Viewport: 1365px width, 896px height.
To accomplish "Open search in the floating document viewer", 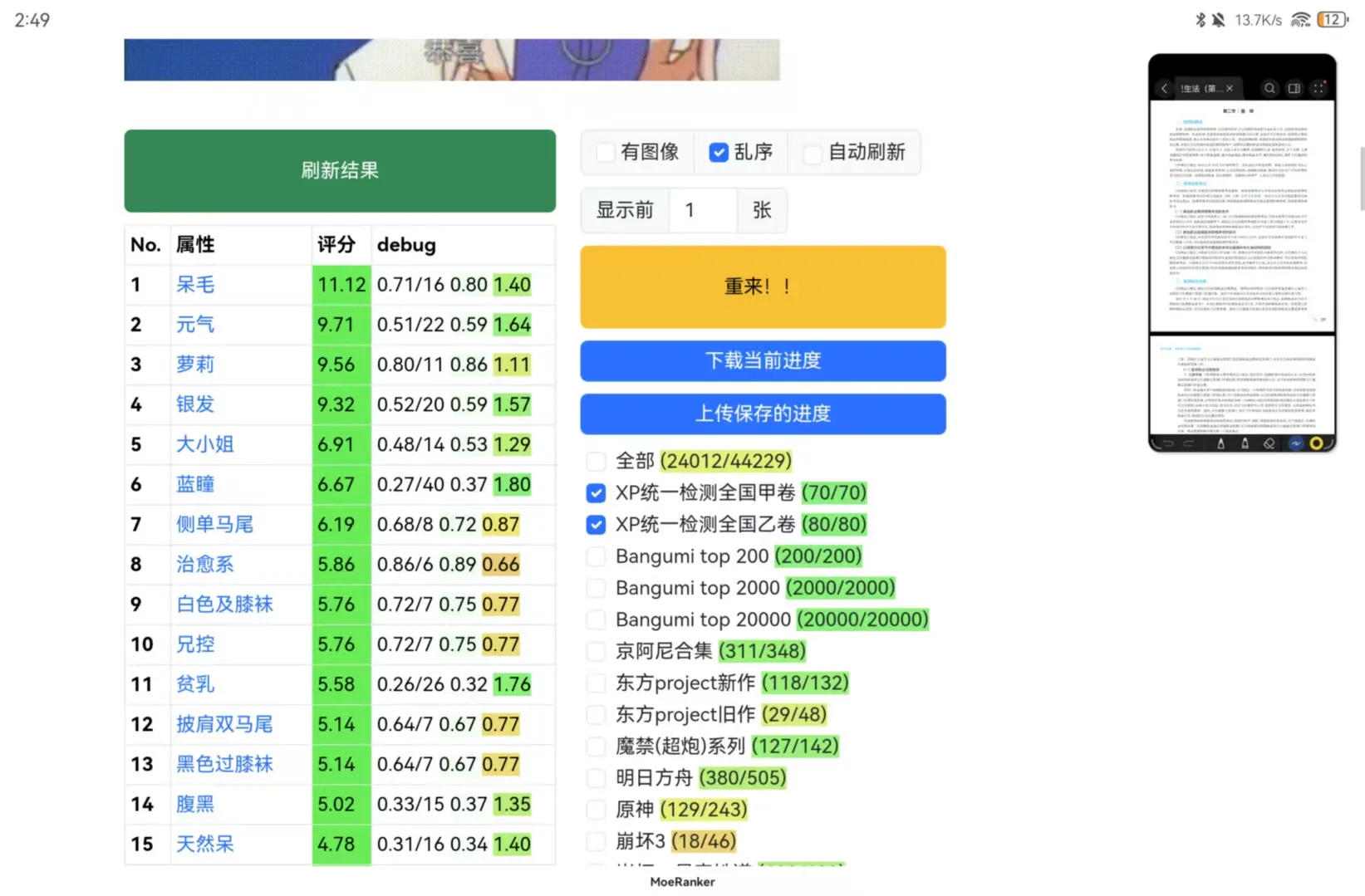I will point(1269,88).
